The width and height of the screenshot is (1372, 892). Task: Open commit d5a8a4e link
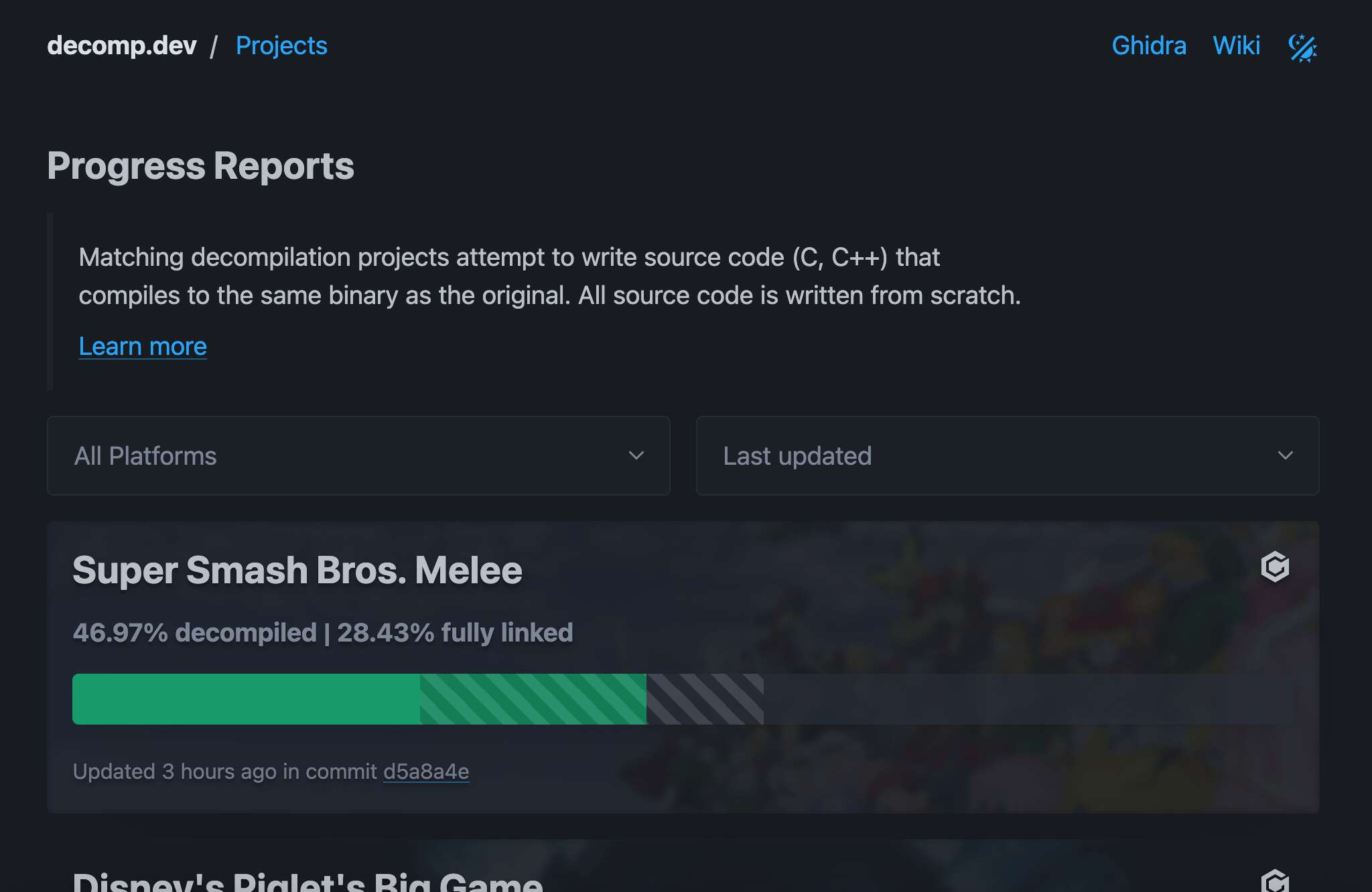pyautogui.click(x=426, y=771)
